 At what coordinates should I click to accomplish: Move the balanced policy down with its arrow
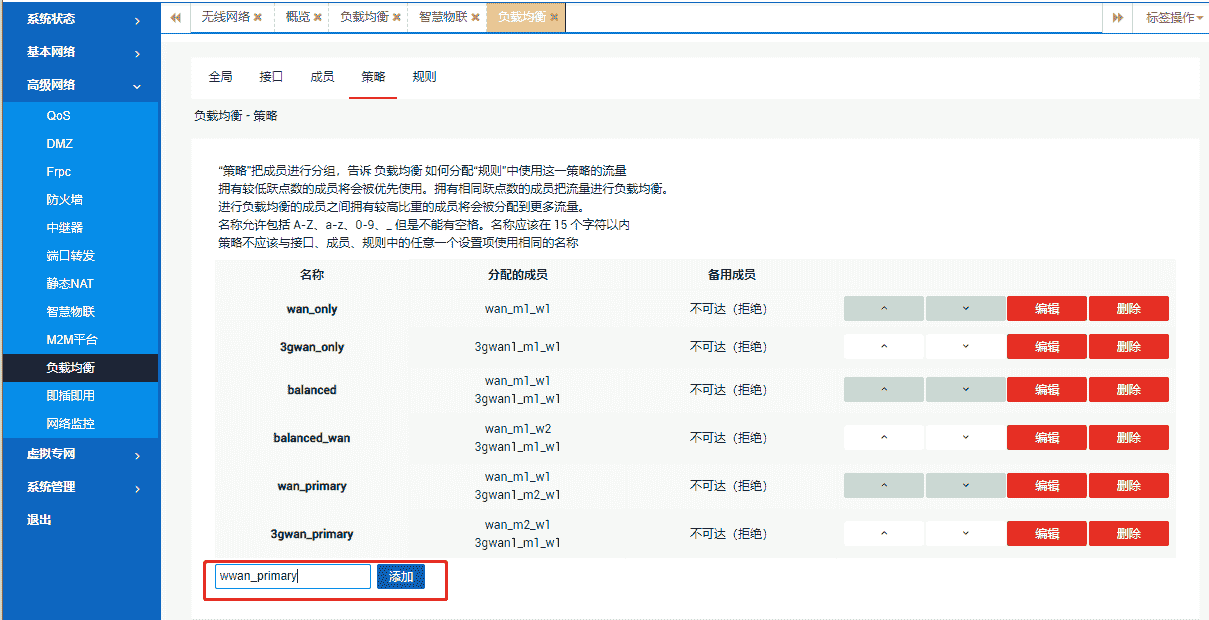tap(965, 389)
